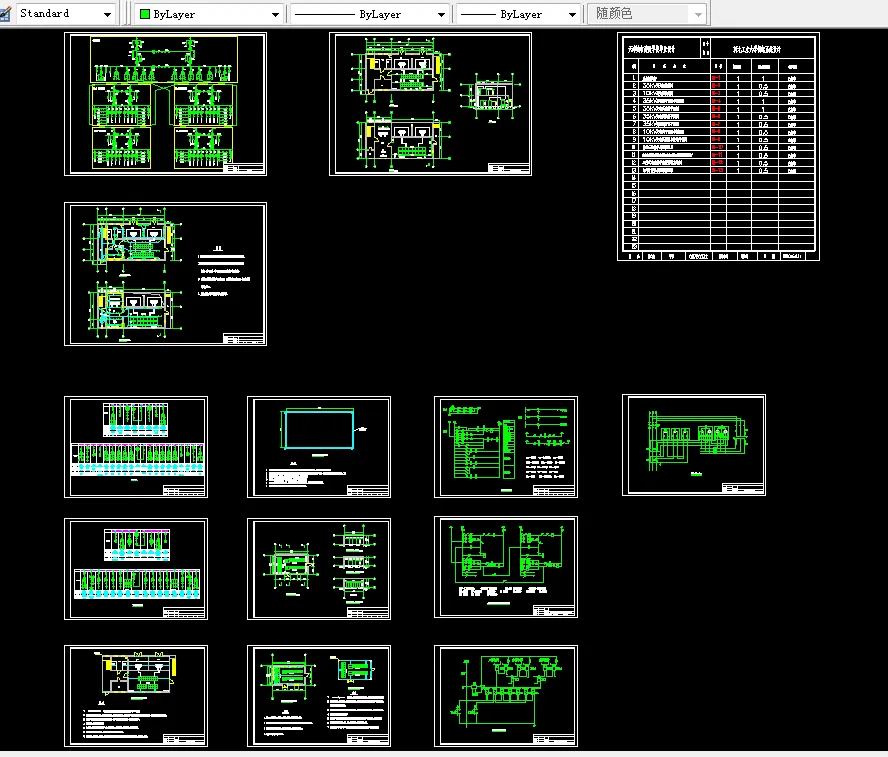The image size is (888, 757).
Task: Select the lower switchgear cabinet lineup sheet
Action: point(136,568)
